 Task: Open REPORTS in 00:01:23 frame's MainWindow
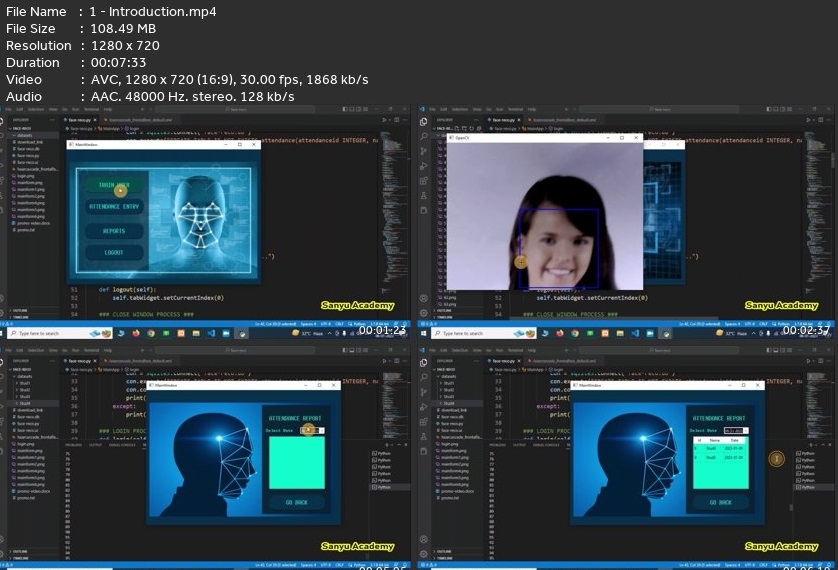point(114,231)
